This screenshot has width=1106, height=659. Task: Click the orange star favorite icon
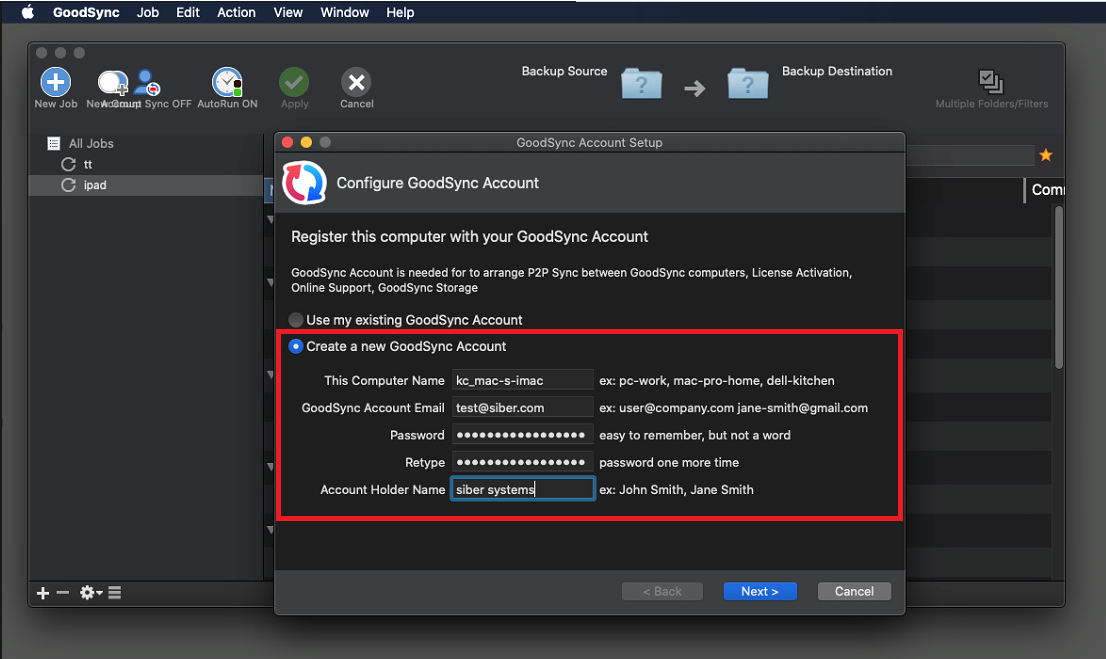1046,155
